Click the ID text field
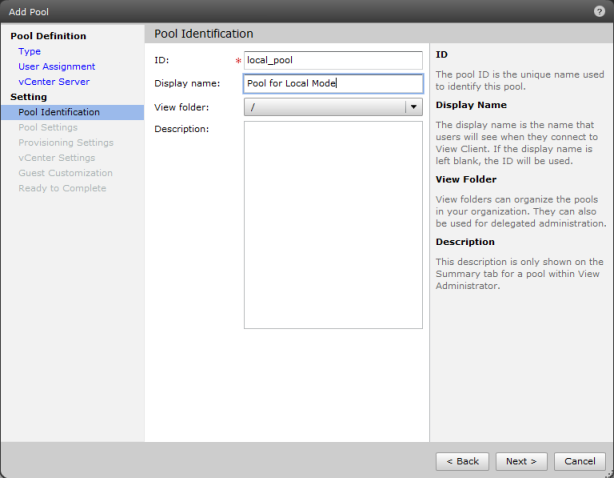 pos(333,61)
